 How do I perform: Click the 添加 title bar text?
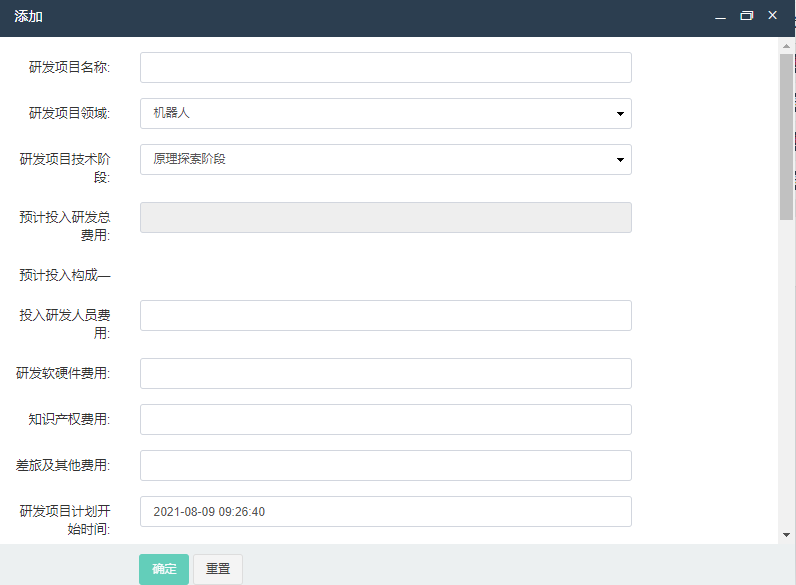coord(28,17)
